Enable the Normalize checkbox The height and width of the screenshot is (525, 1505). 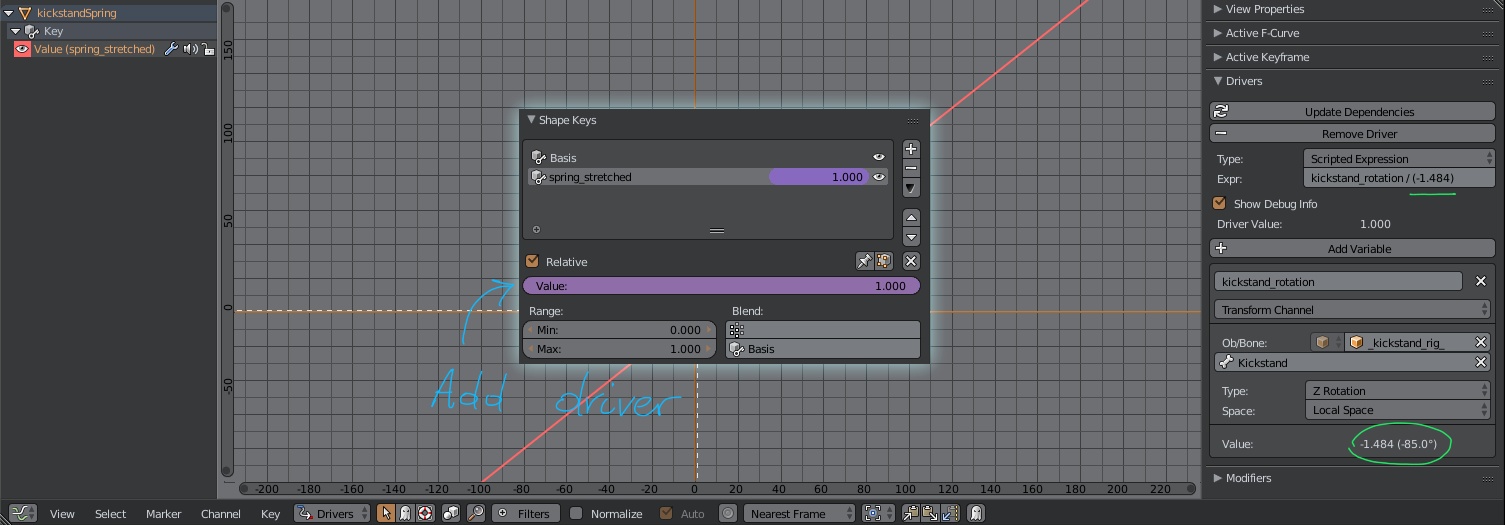(576, 513)
